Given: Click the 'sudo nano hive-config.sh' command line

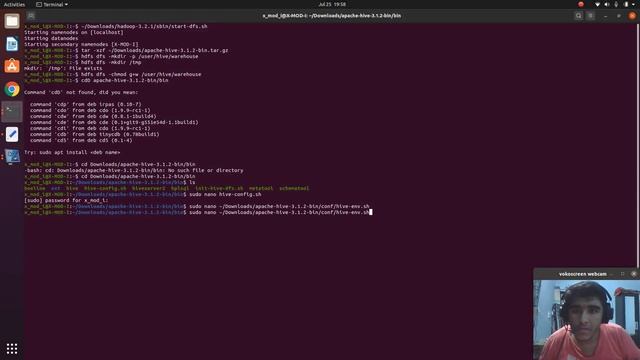Looking at the screenshot, I should [143, 194].
